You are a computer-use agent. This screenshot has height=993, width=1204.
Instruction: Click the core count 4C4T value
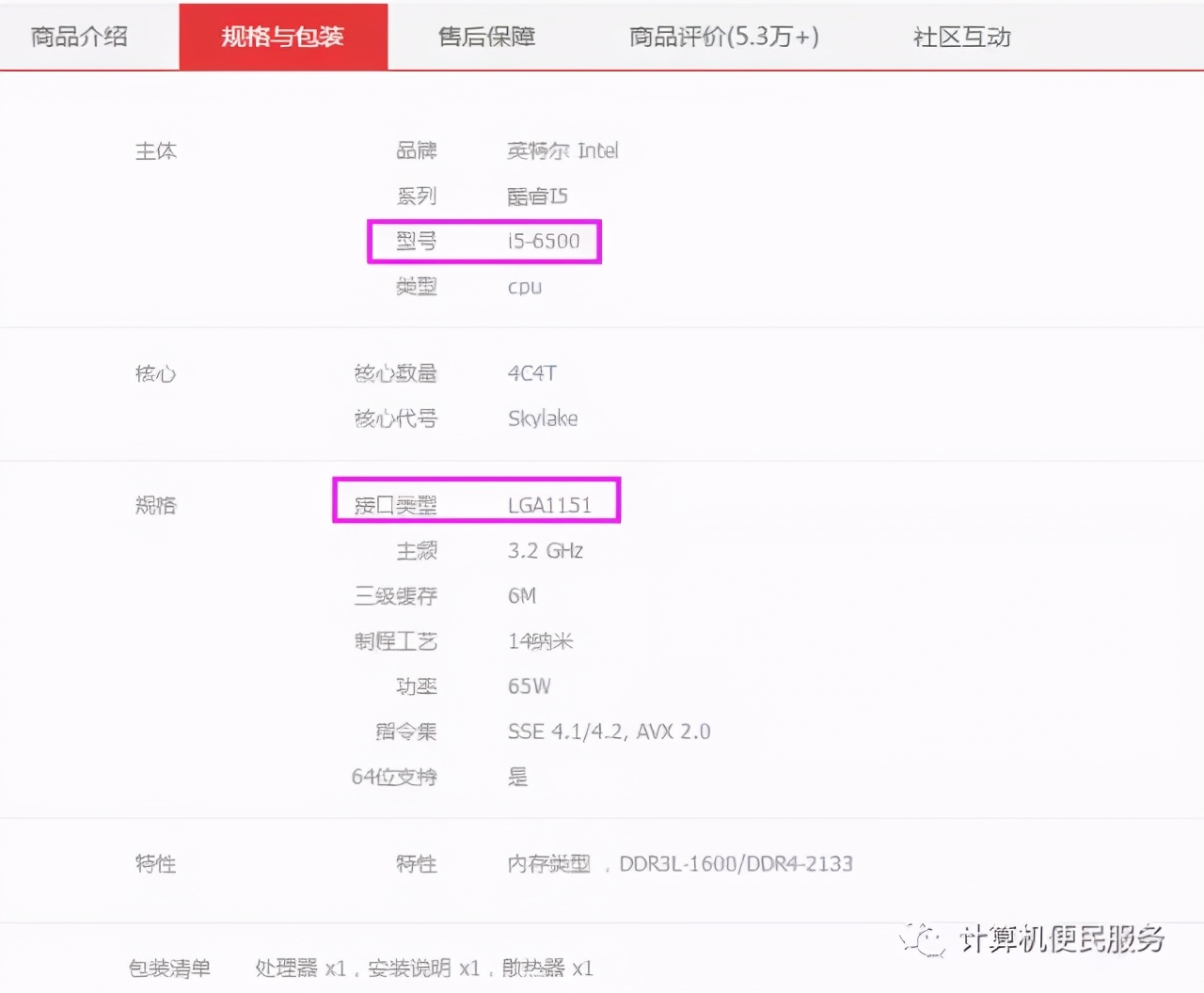(x=532, y=372)
